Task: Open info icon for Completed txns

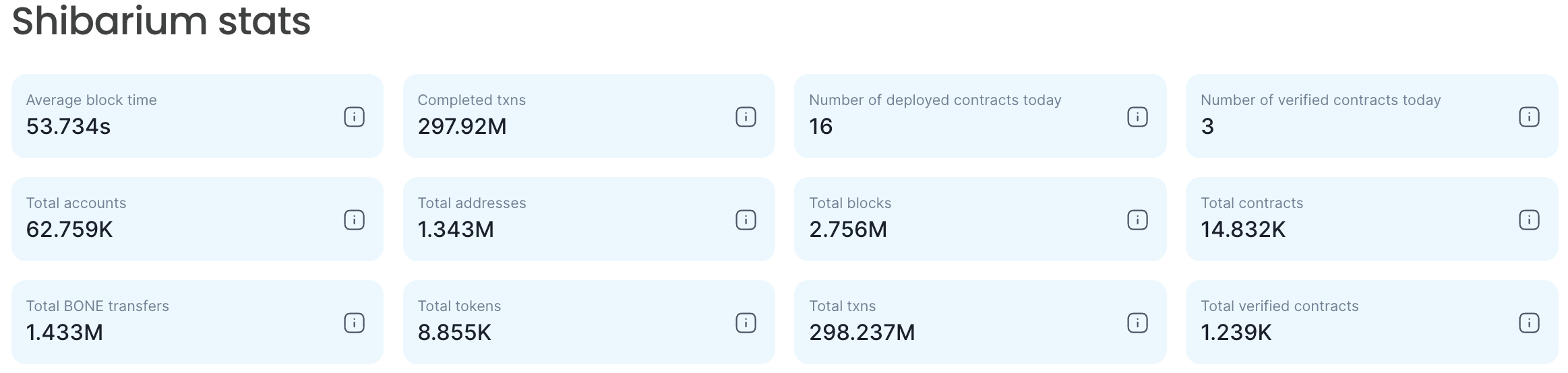Action: point(746,117)
